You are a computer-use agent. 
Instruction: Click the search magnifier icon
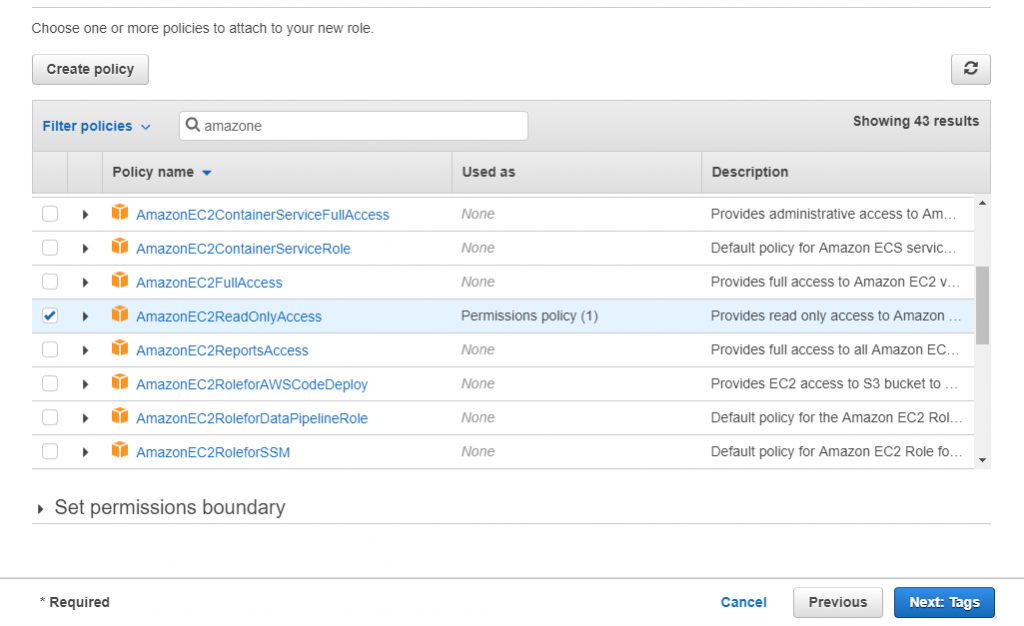coord(193,125)
